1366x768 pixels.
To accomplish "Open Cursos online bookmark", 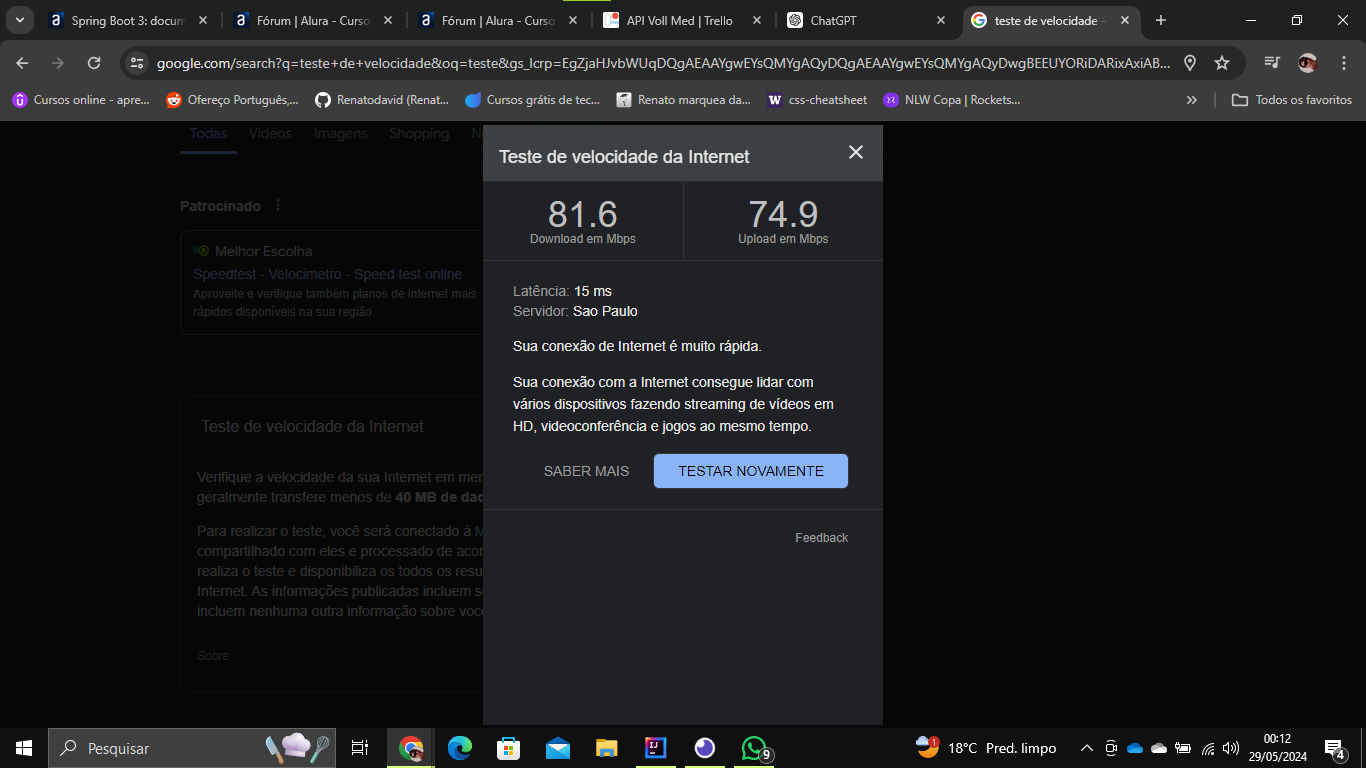I will pos(80,100).
